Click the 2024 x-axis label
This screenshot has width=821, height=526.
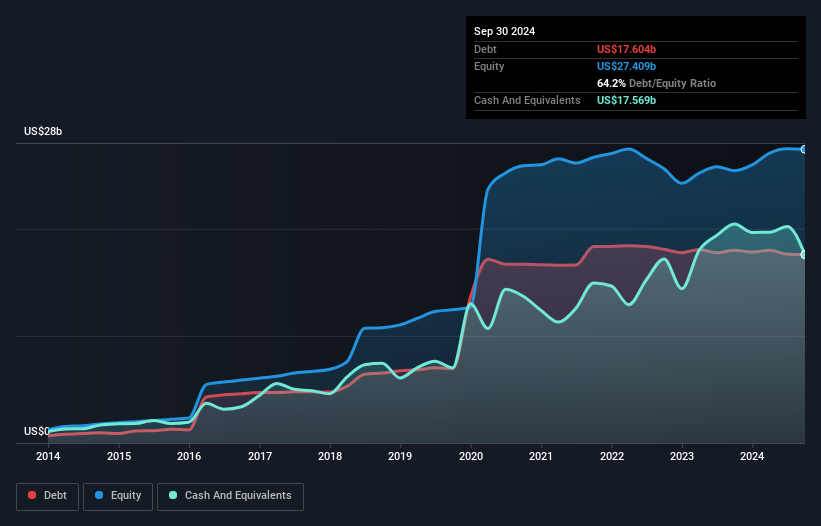click(752, 456)
